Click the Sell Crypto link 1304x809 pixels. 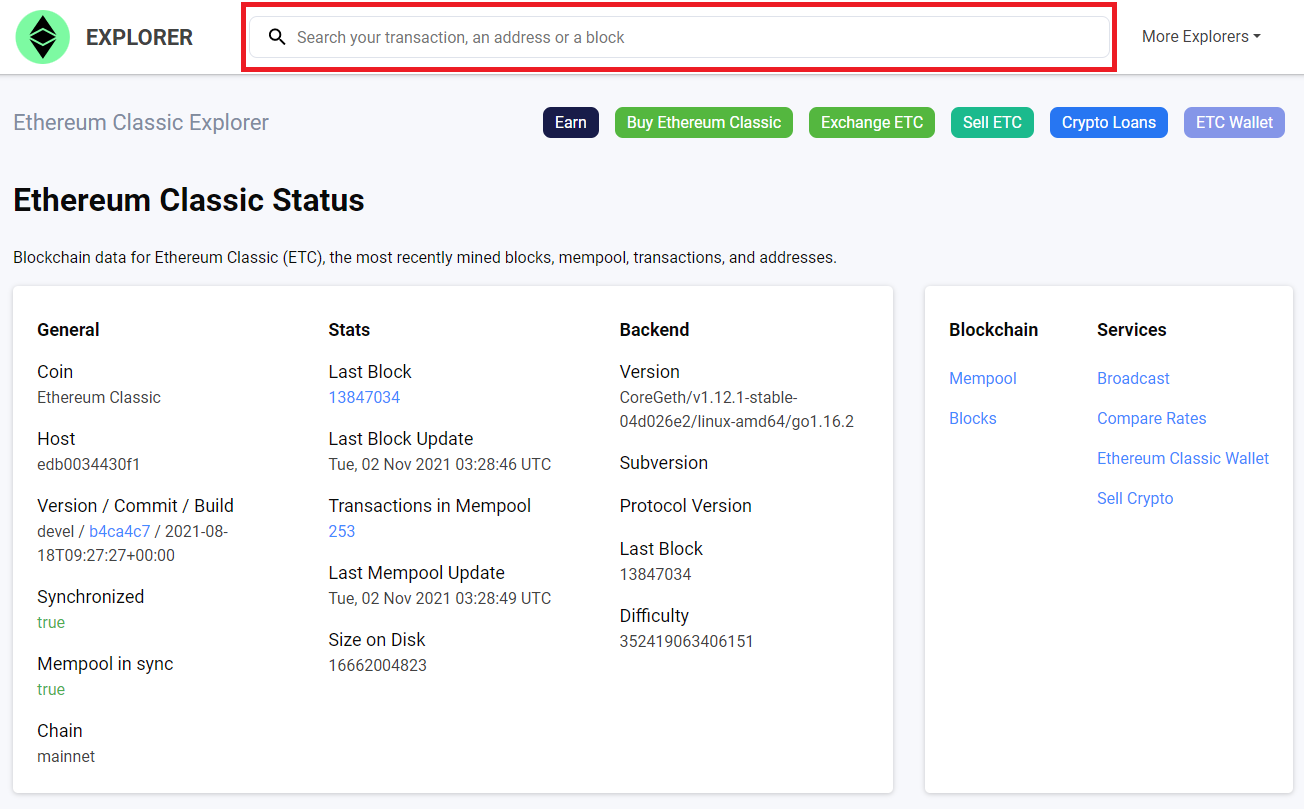point(1135,498)
